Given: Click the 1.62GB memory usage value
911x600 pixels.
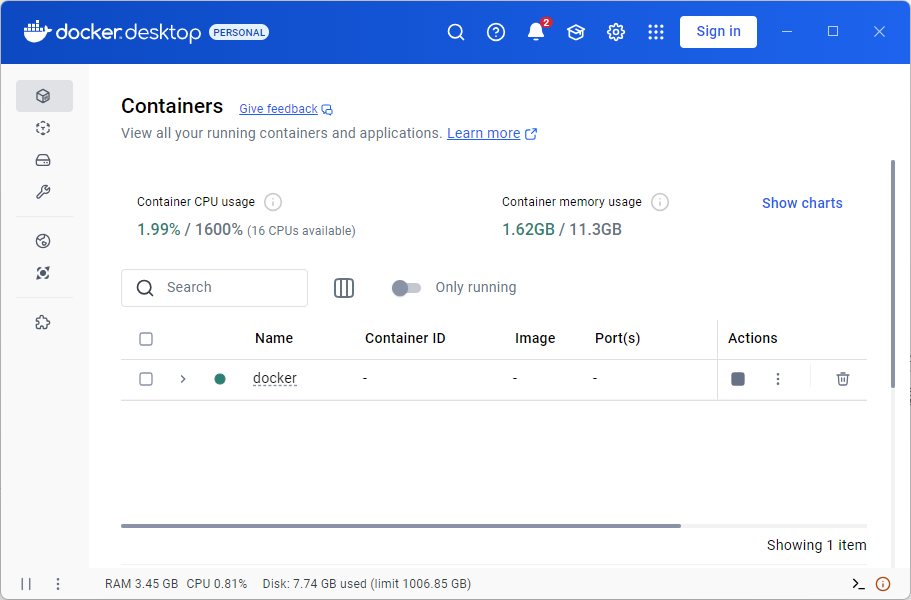Looking at the screenshot, I should tap(528, 229).
